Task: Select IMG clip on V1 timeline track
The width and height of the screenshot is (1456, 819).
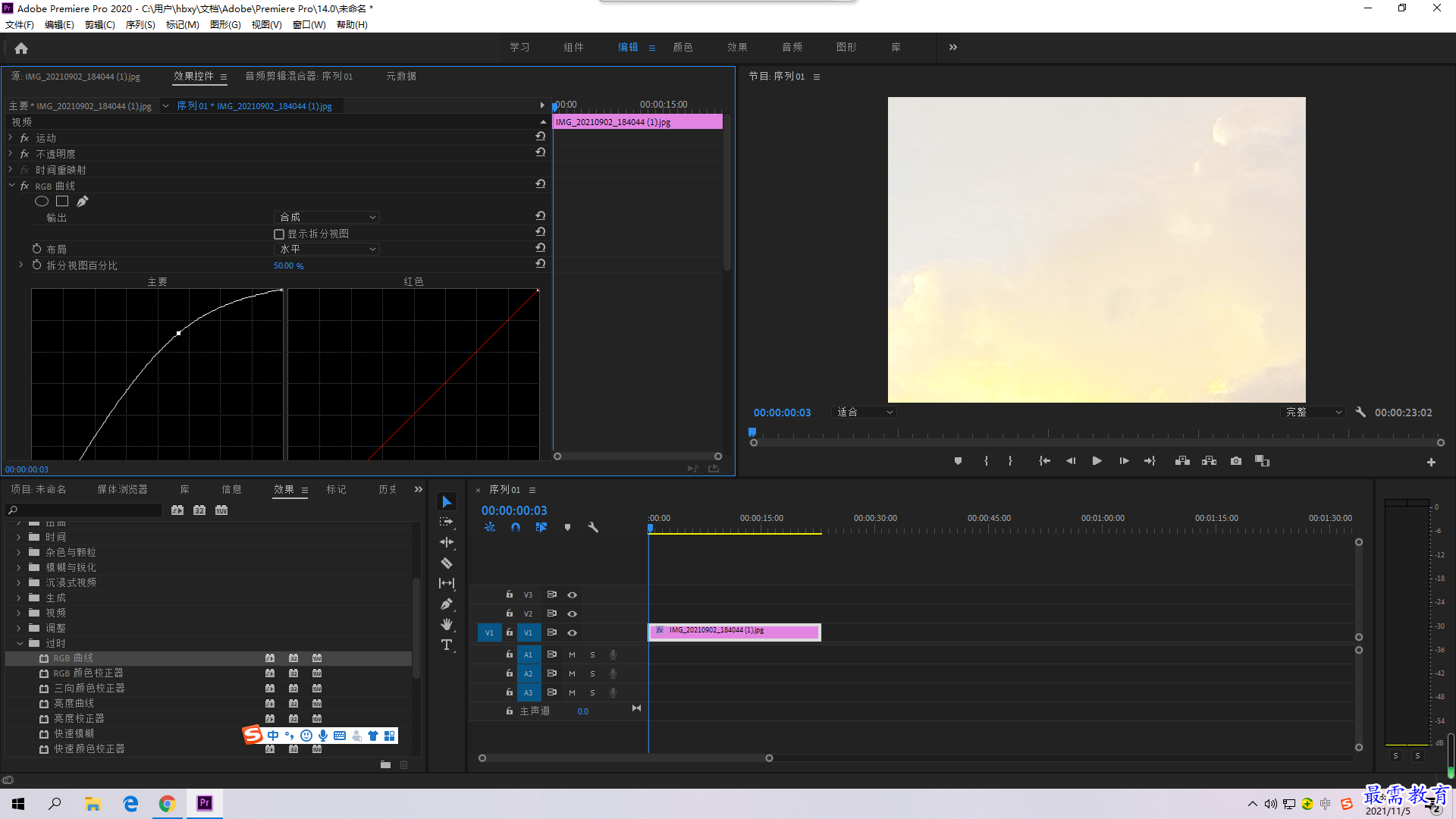Action: pos(735,632)
